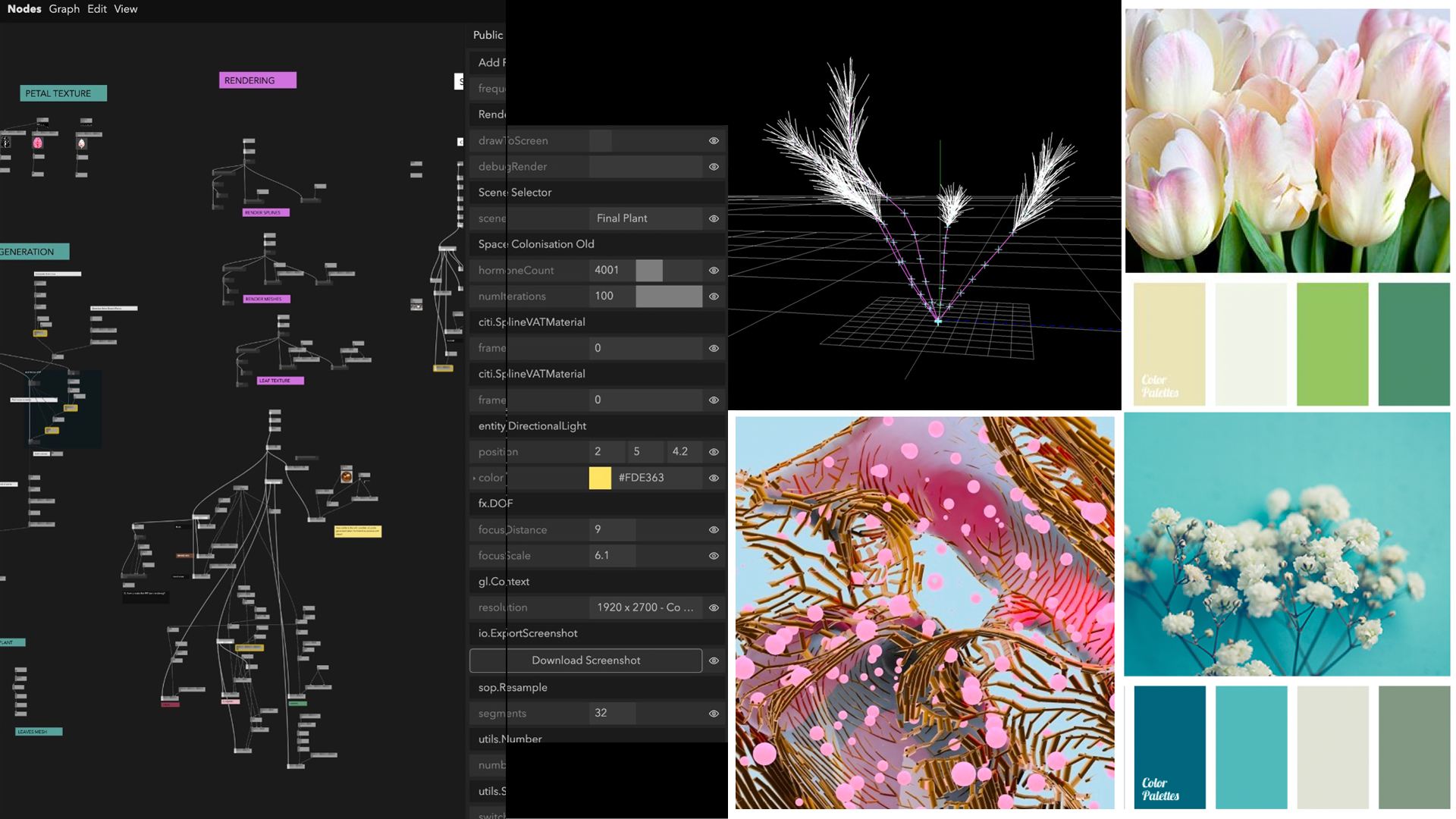1456x819 pixels.
Task: Click the Download Screenshot button
Action: (x=585, y=661)
